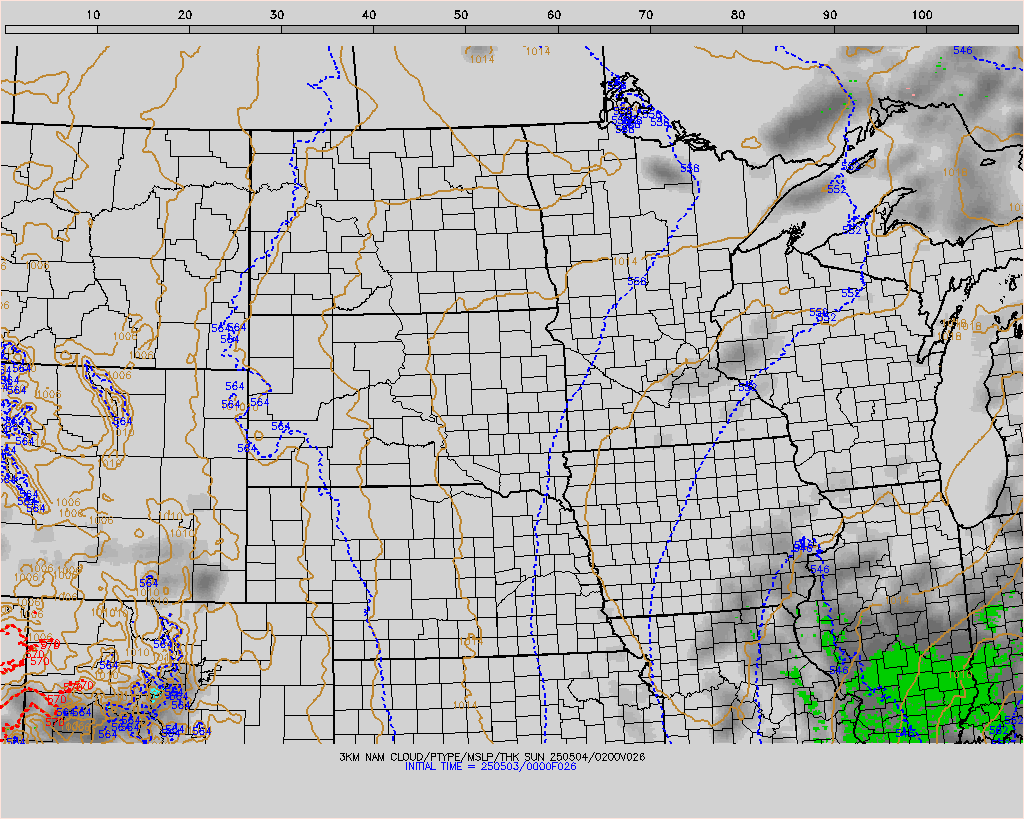
Task: Click the '3KM NAM CLOUD/PTYPE/MSLP/THK' title caption
Action: (430, 757)
